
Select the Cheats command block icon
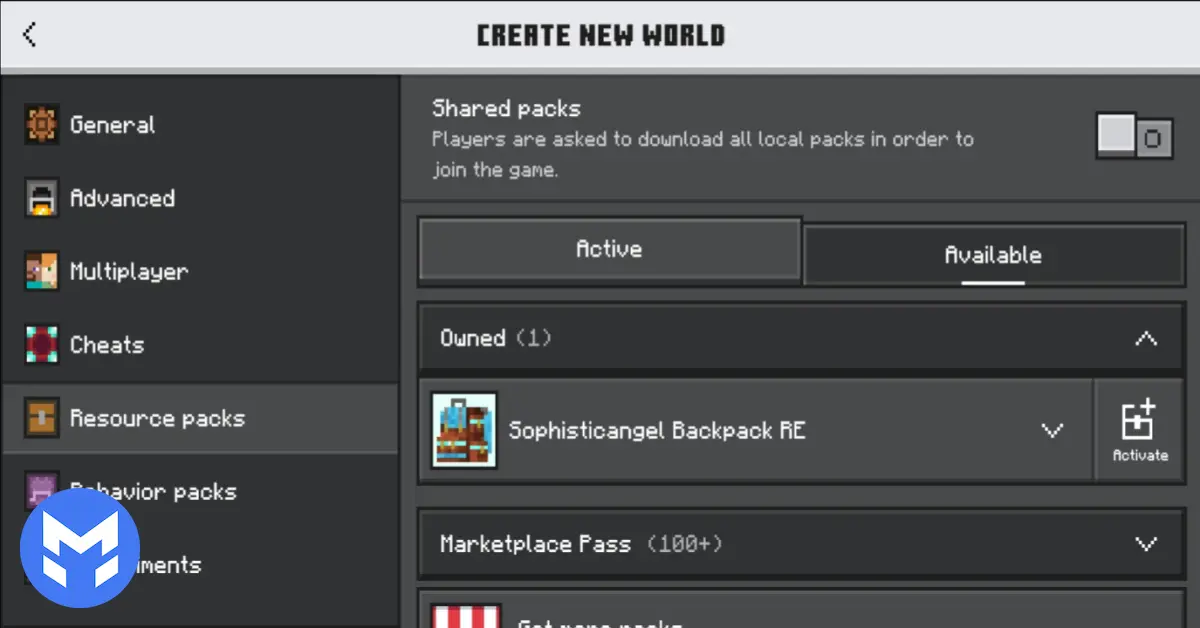pyautogui.click(x=41, y=344)
